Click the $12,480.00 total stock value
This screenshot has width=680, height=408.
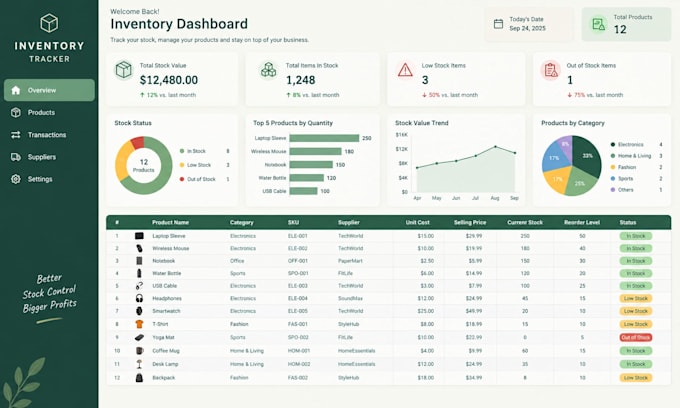(x=169, y=80)
